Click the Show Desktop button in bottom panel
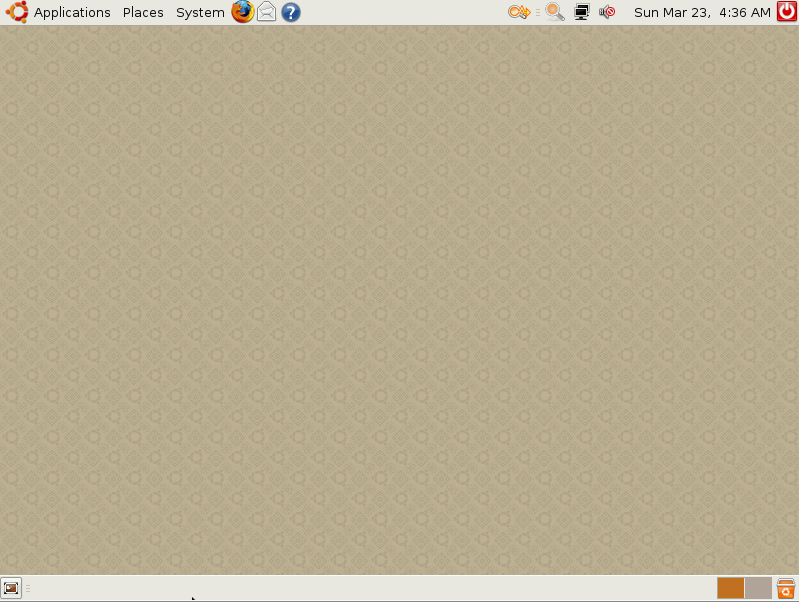 11,589
